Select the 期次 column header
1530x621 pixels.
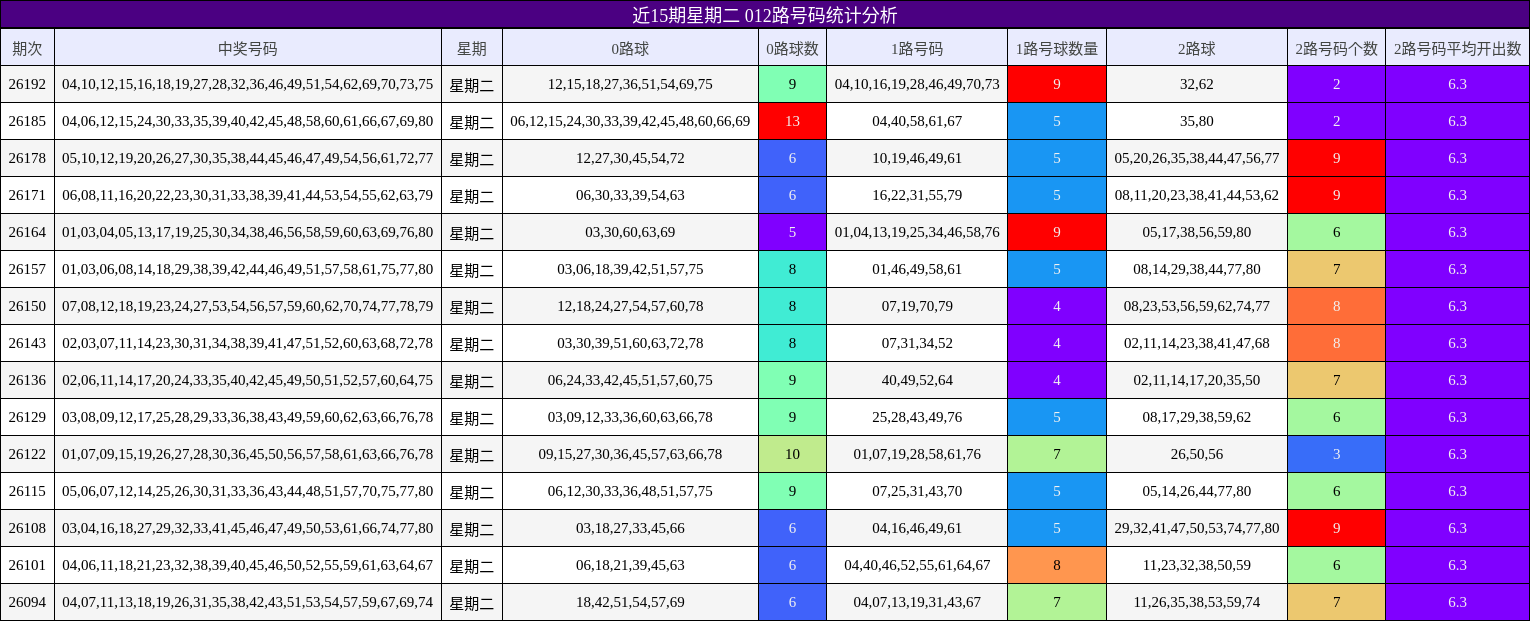[x=27, y=47]
